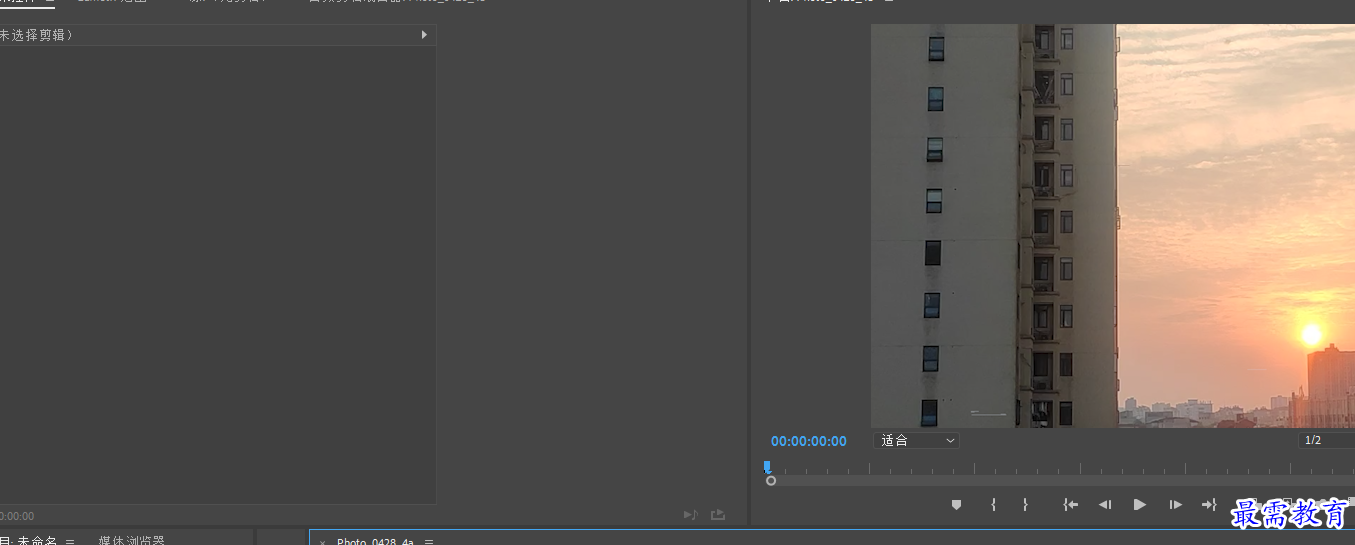Switch to the 媒体浏览器 tab
This screenshot has width=1355, height=545.
click(x=131, y=540)
